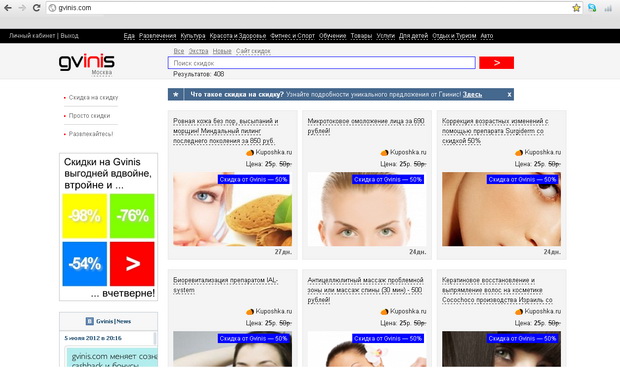Open the Еда category

[129, 36]
